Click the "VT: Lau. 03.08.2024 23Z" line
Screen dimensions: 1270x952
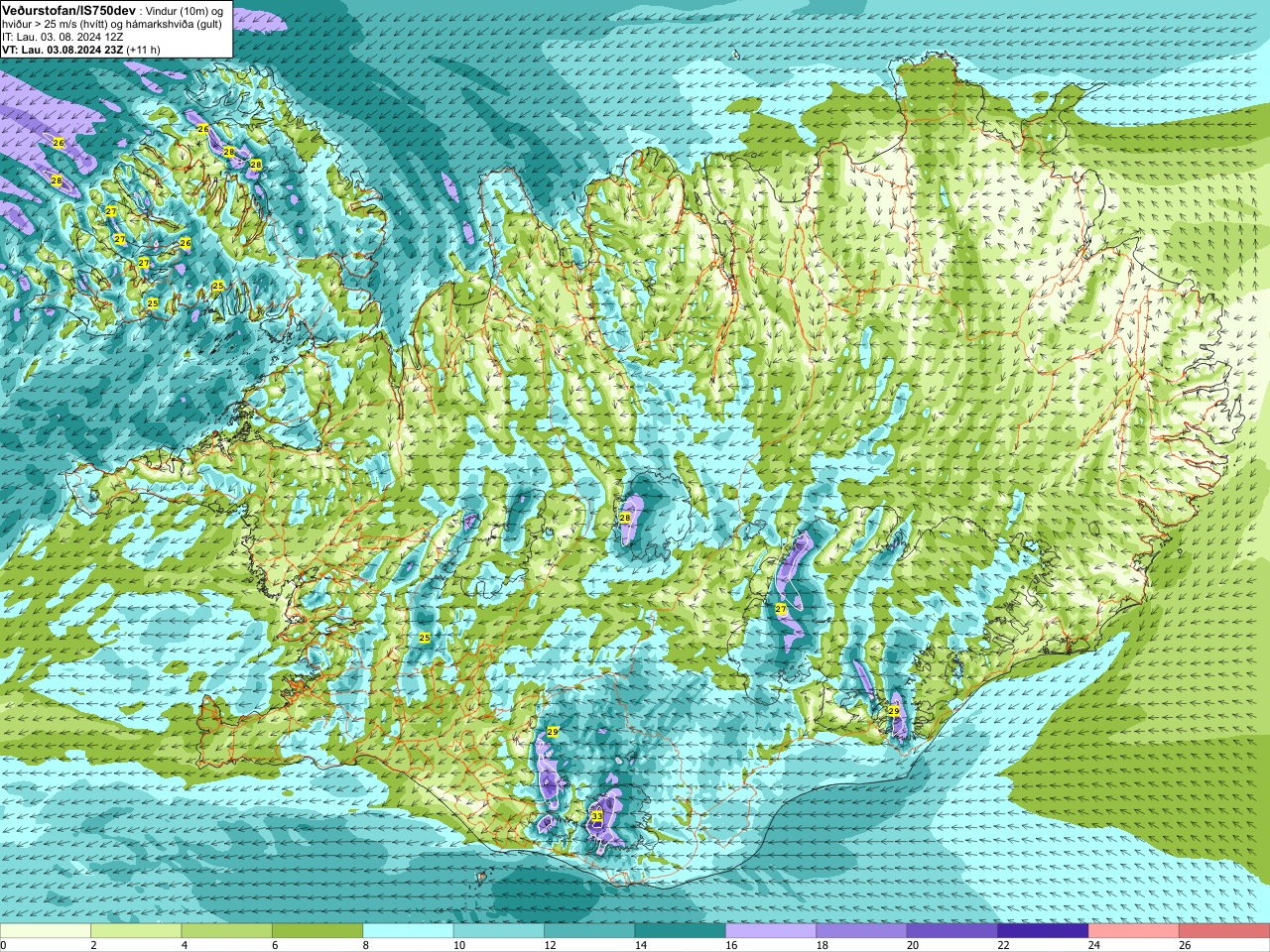point(63,50)
